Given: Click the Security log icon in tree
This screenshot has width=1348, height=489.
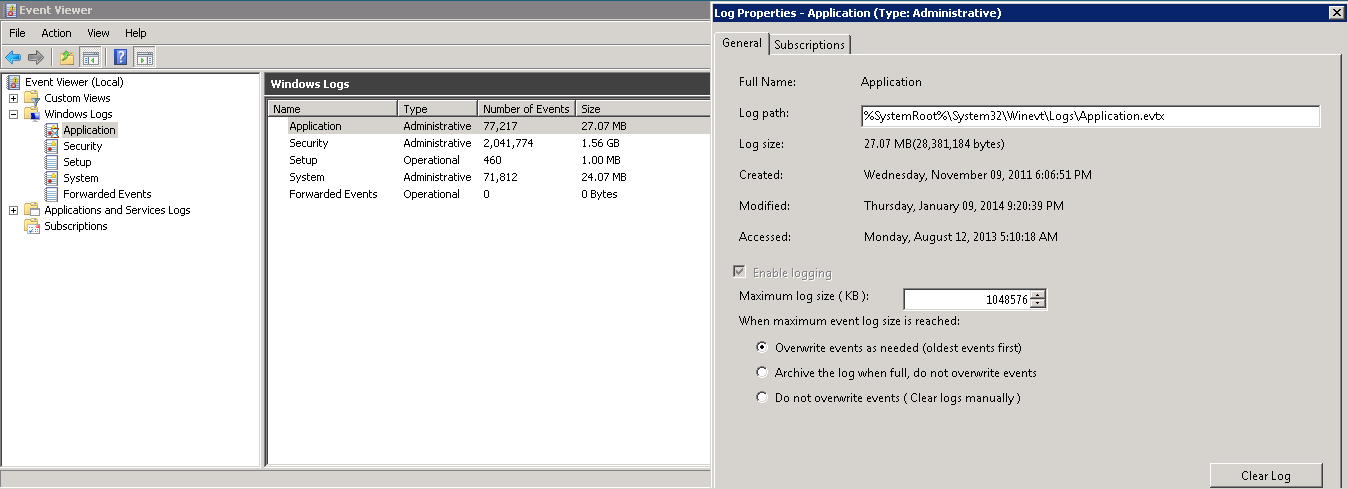Looking at the screenshot, I should (x=52, y=146).
